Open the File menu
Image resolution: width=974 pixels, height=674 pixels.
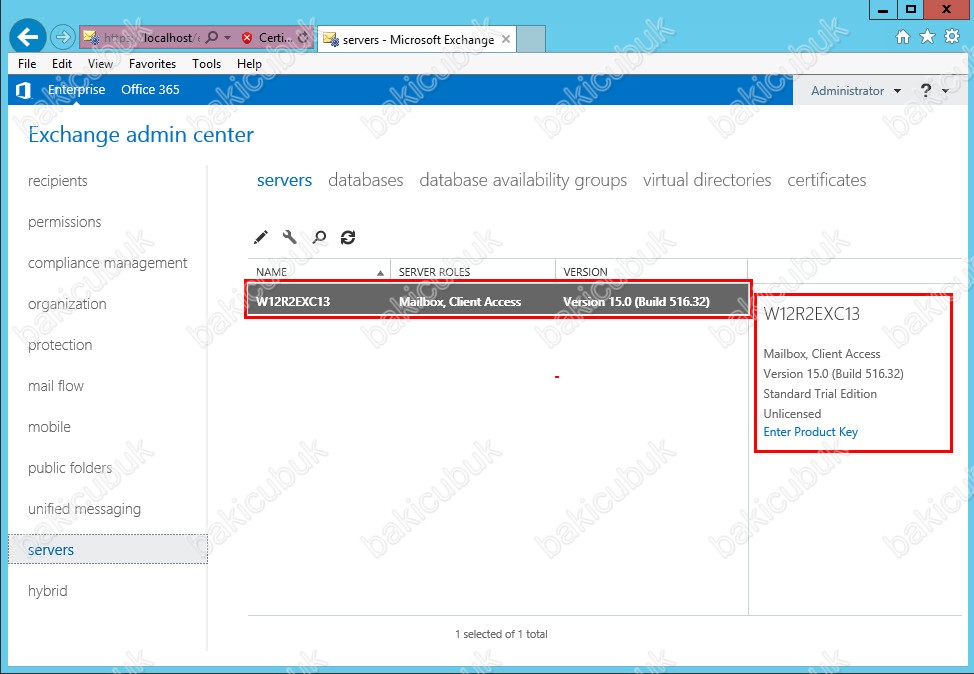(27, 63)
